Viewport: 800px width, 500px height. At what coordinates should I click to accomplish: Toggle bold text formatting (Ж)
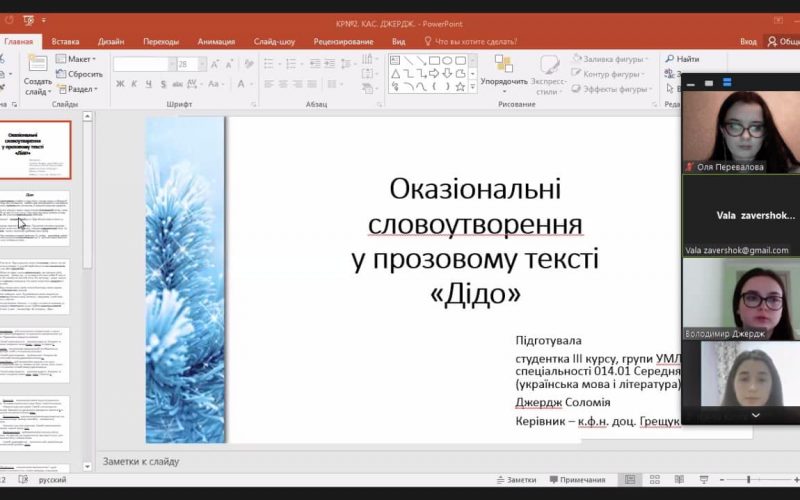click(120, 84)
